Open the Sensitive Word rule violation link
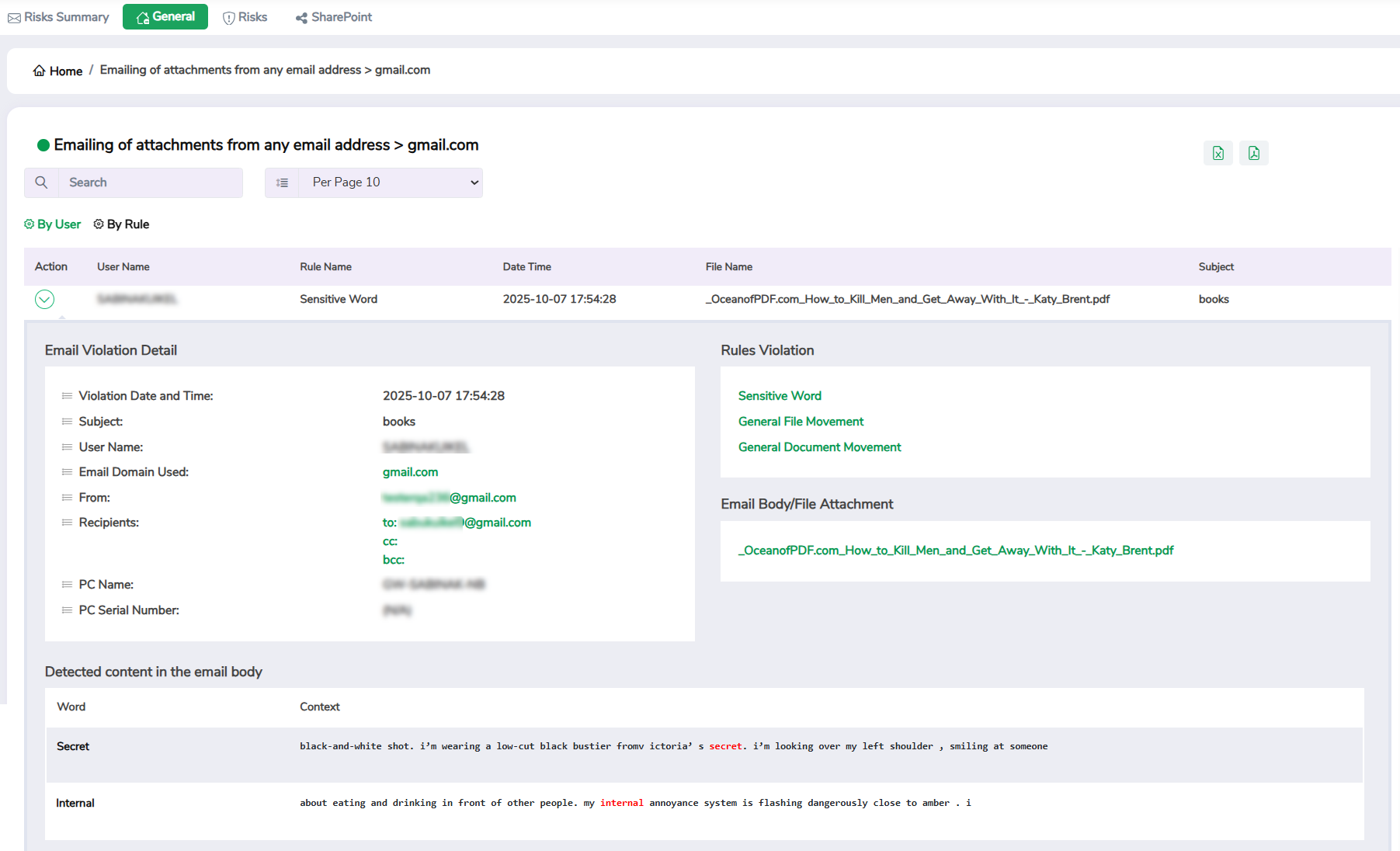The image size is (1400, 851). tap(780, 396)
